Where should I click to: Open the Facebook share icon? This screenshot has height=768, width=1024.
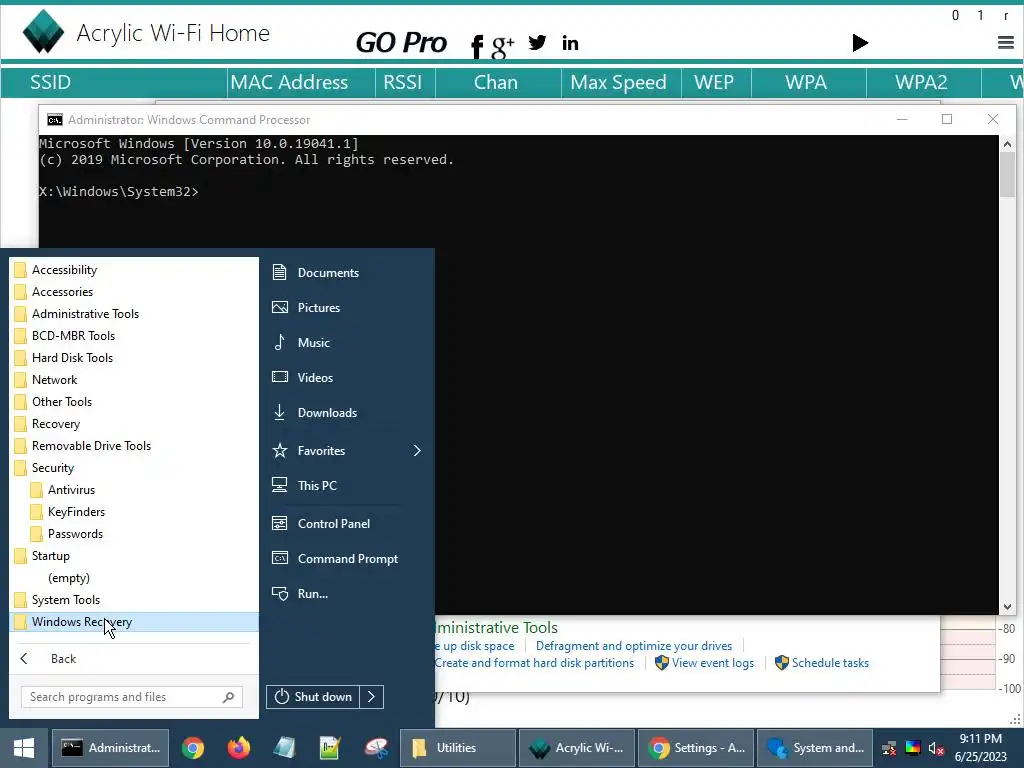click(477, 46)
